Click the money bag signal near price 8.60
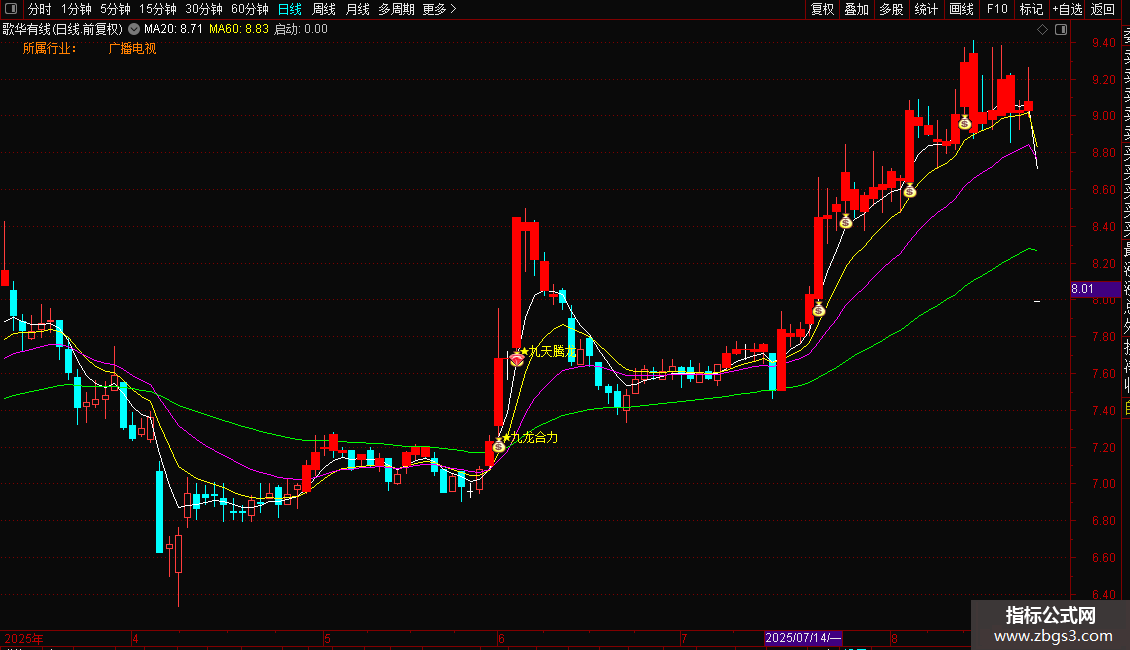The height and width of the screenshot is (650, 1130). 909,190
